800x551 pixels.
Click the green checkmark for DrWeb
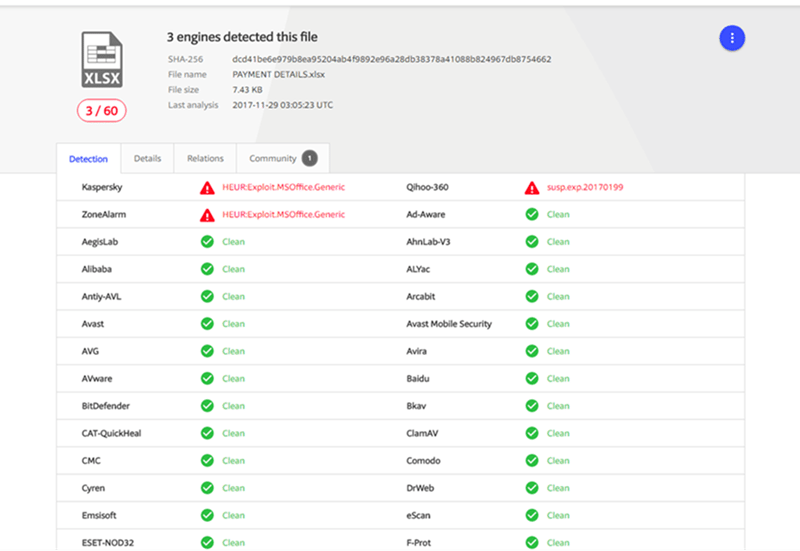pos(532,488)
